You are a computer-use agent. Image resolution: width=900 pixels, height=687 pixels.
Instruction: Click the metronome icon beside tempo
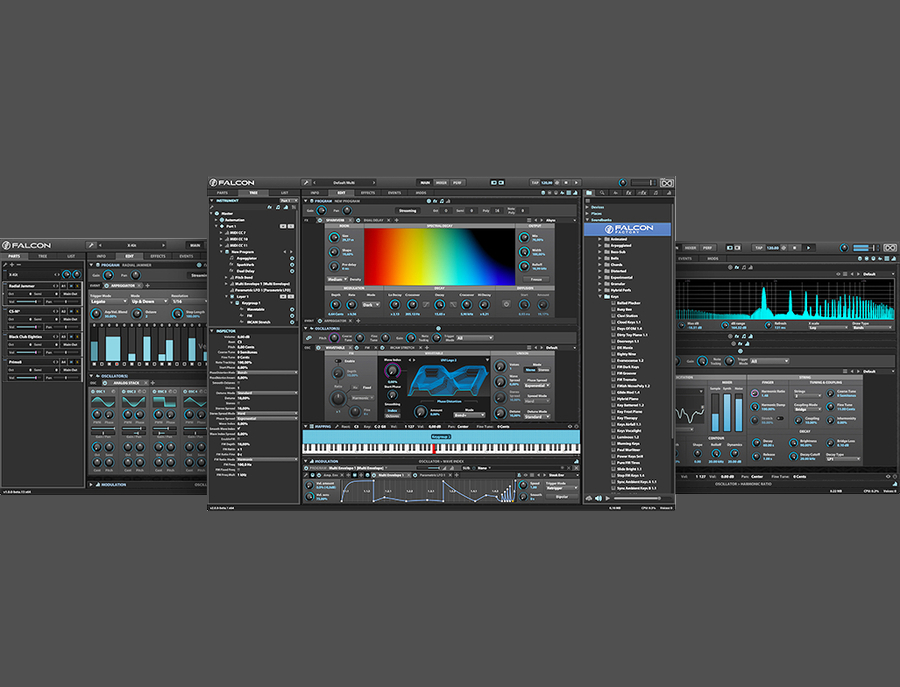pos(557,183)
